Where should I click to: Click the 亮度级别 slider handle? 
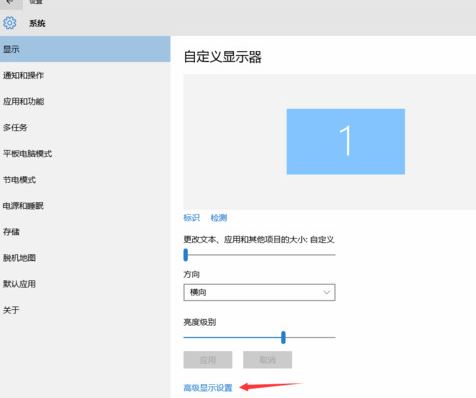(x=283, y=337)
